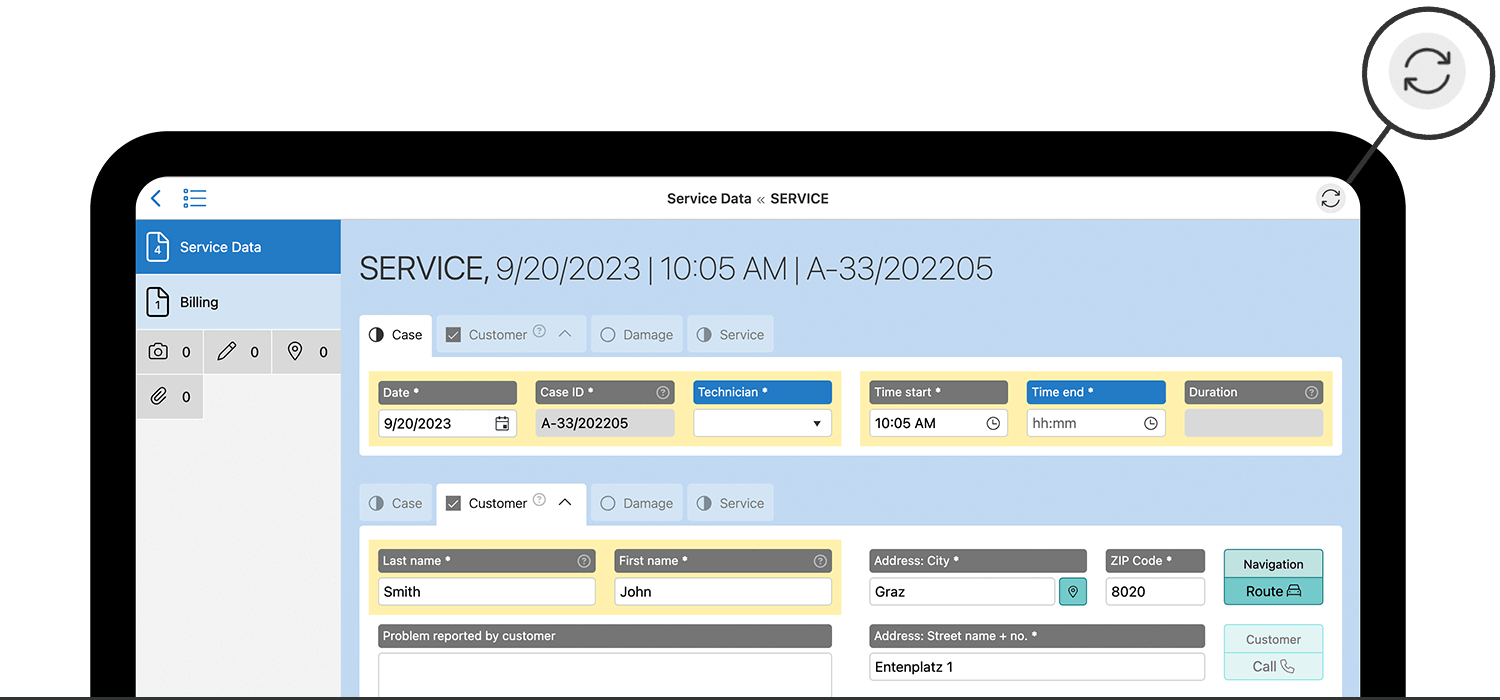Show help for lower Customer tab
Viewport: 1500px width, 700px height.
(539, 499)
